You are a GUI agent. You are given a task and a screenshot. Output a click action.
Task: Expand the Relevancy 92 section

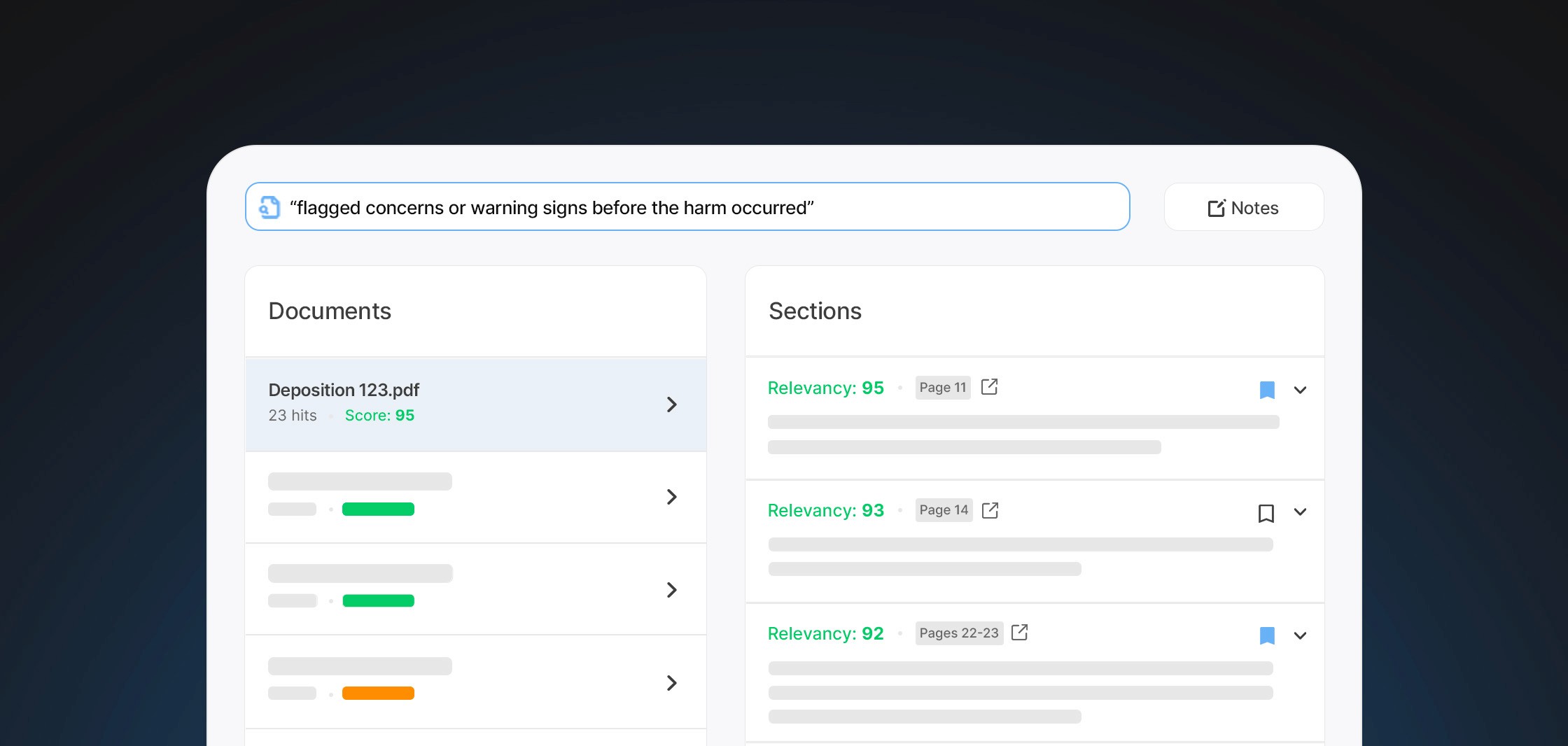pos(1301,635)
